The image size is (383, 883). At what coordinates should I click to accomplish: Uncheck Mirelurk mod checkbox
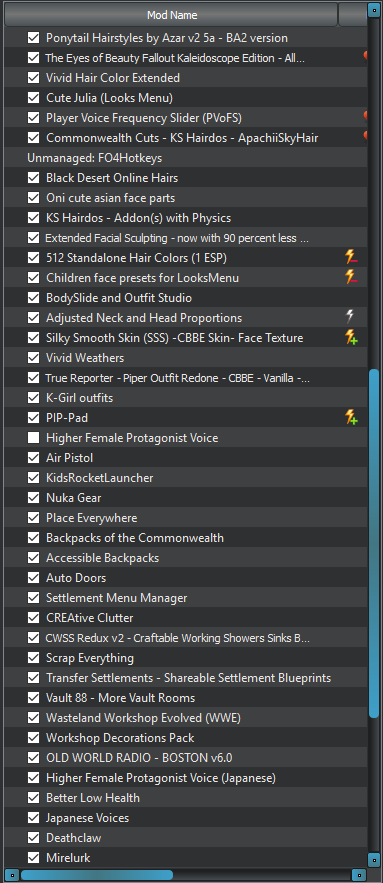point(34,858)
